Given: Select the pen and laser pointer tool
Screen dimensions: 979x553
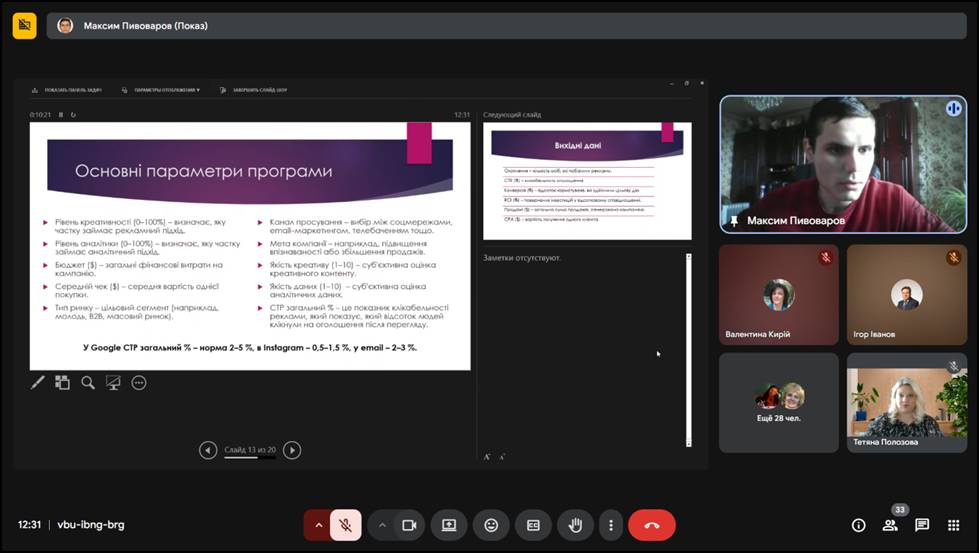Looking at the screenshot, I should (38, 382).
